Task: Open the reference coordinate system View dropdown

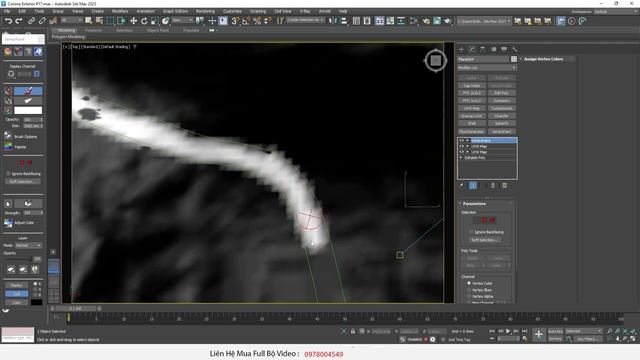Action: 182,20
